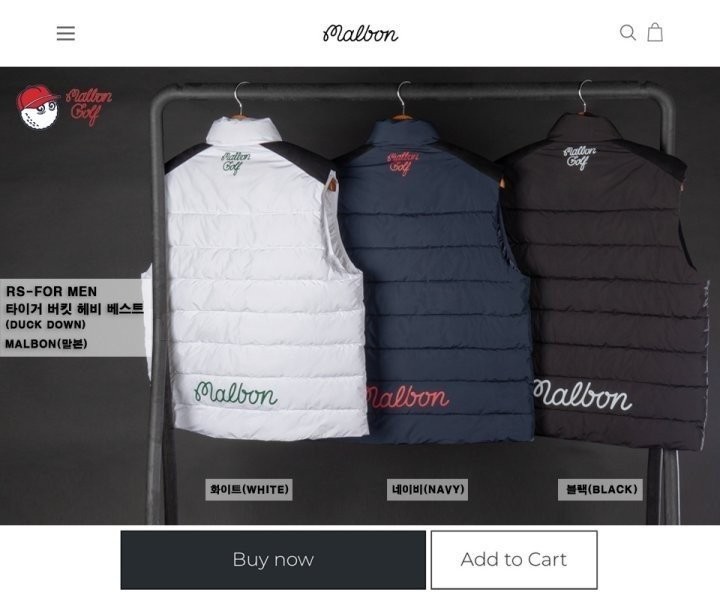Click the 블랙(BLACK) color label

tap(600, 490)
